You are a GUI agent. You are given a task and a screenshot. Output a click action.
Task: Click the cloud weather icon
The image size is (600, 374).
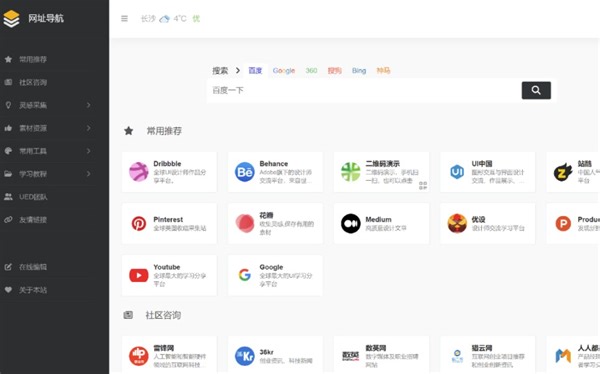click(164, 19)
